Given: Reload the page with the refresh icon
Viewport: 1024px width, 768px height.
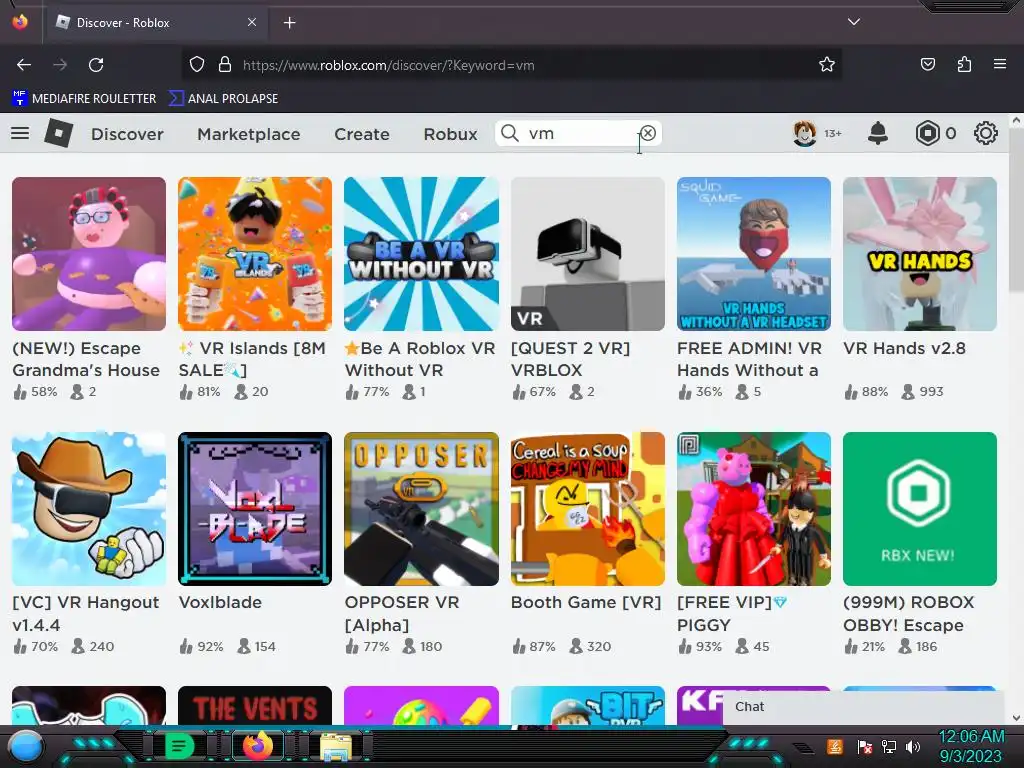Looking at the screenshot, I should tap(96, 65).
